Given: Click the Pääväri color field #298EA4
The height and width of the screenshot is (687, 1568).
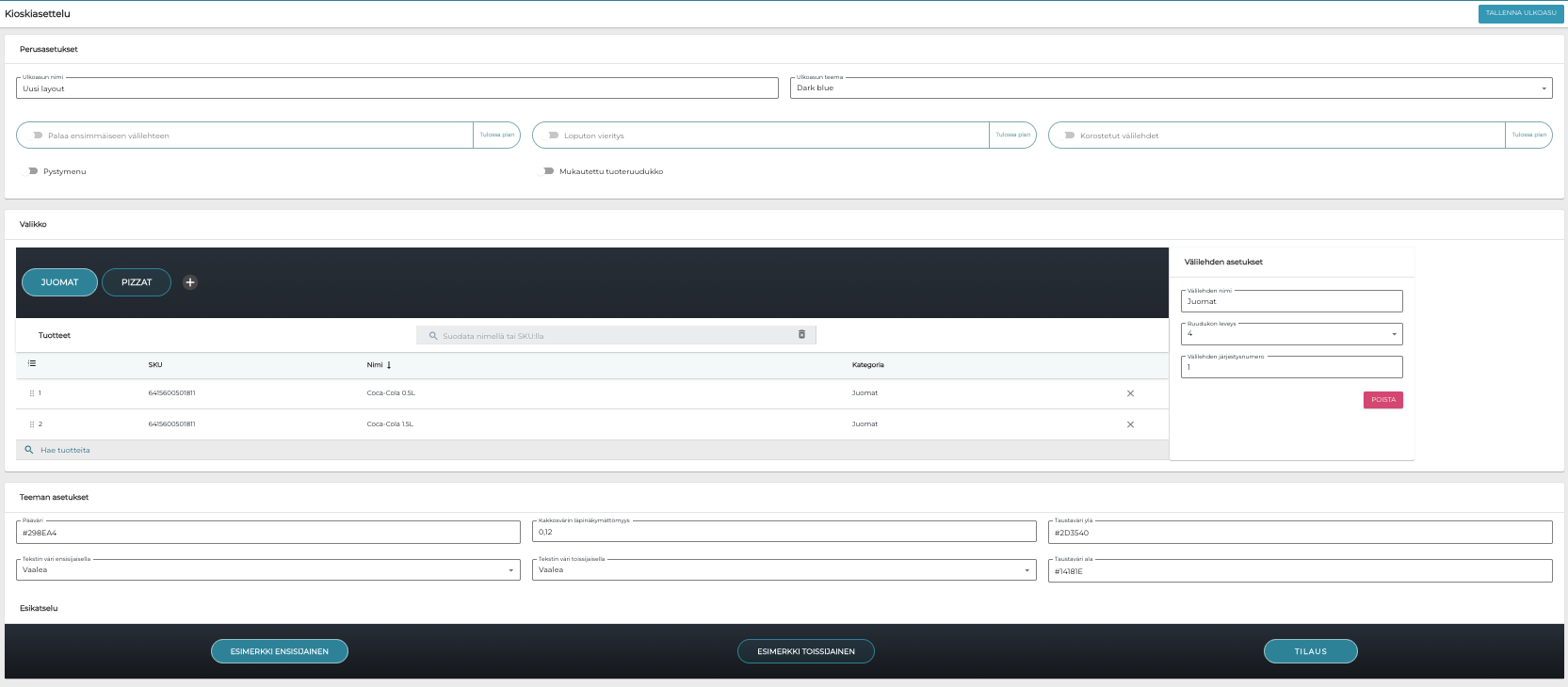Looking at the screenshot, I should point(268,533).
